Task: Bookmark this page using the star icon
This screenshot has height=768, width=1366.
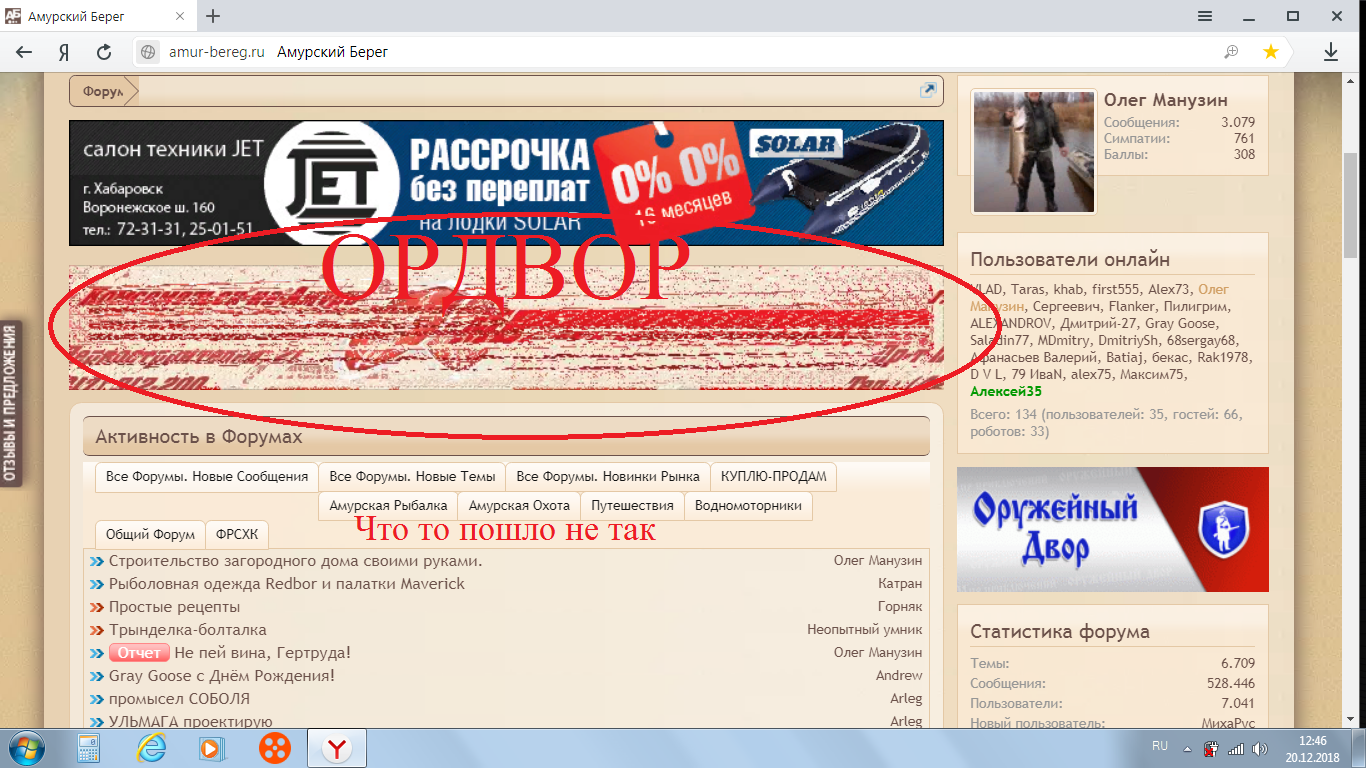Action: tap(1271, 51)
